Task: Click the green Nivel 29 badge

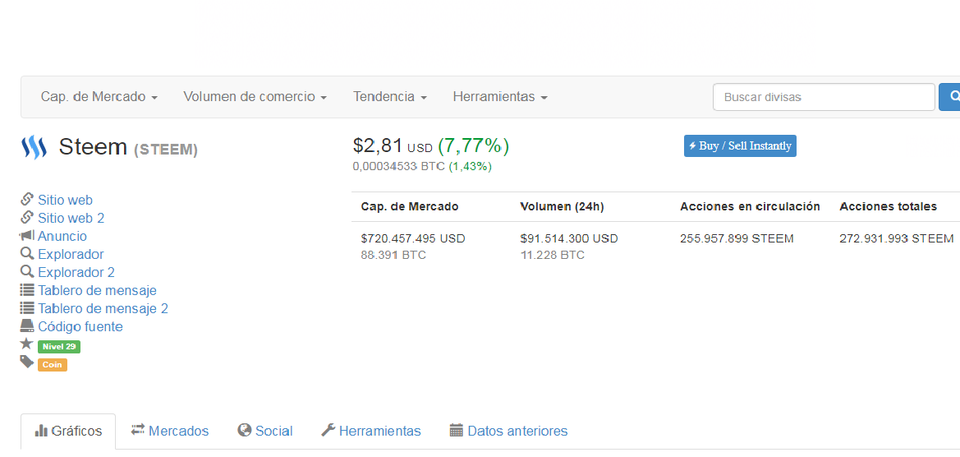Action: pyautogui.click(x=59, y=347)
